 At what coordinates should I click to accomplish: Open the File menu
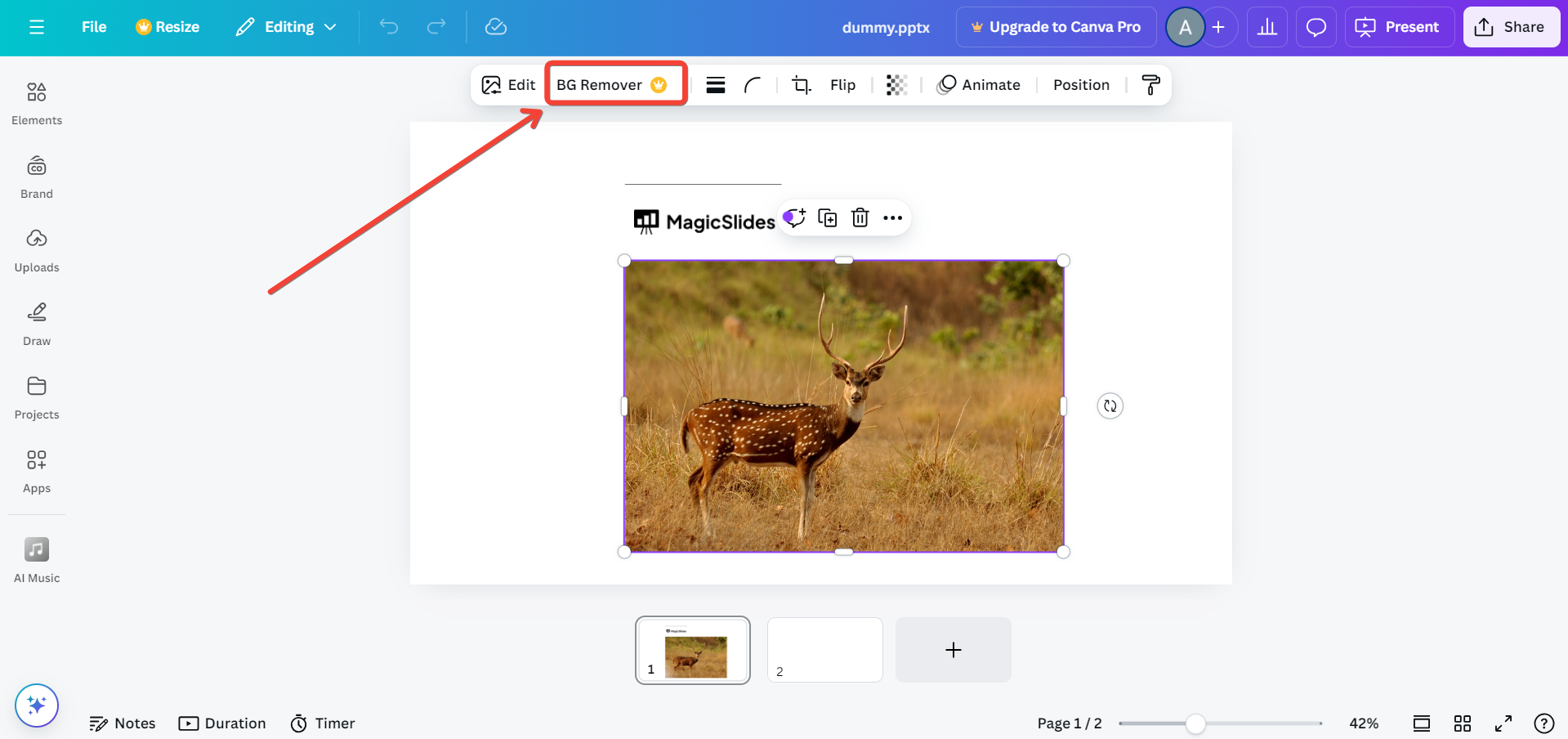(x=94, y=27)
